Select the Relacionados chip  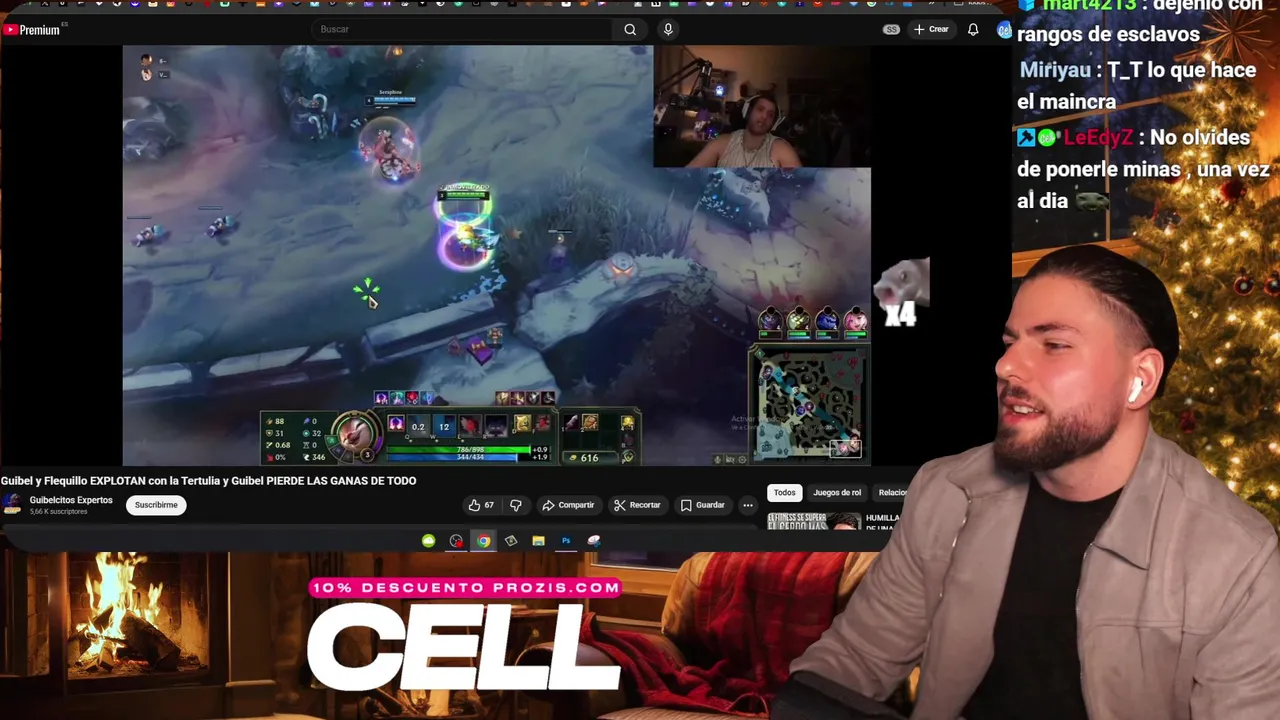[892, 492]
